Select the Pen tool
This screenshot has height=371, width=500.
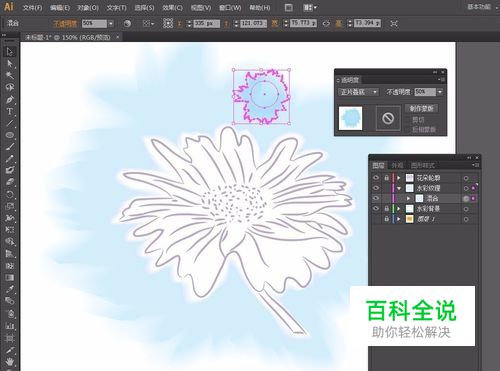click(9, 99)
